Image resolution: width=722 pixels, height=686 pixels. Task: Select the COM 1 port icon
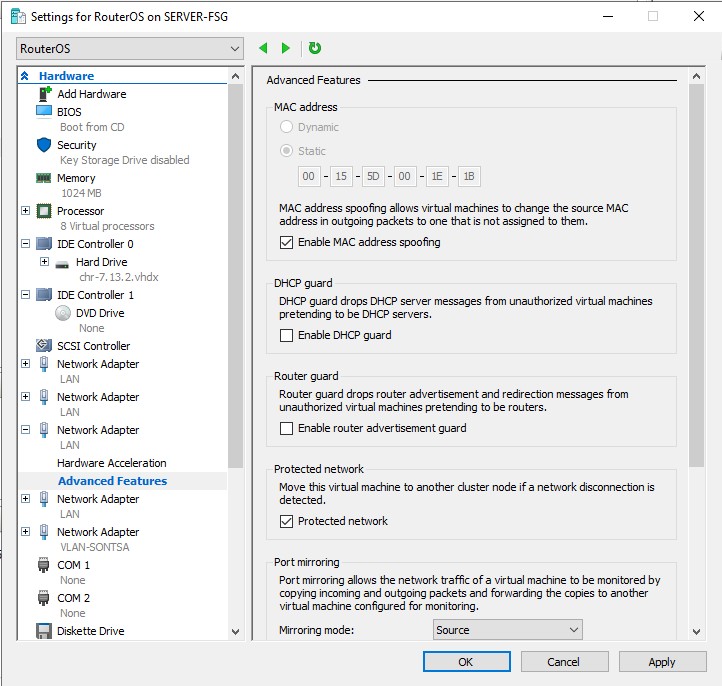coord(43,565)
